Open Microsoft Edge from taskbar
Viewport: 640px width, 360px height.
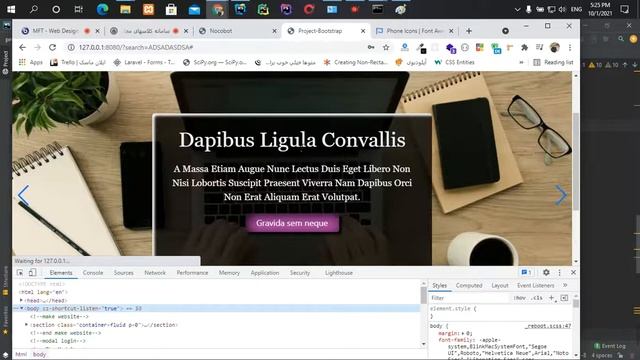102,9
